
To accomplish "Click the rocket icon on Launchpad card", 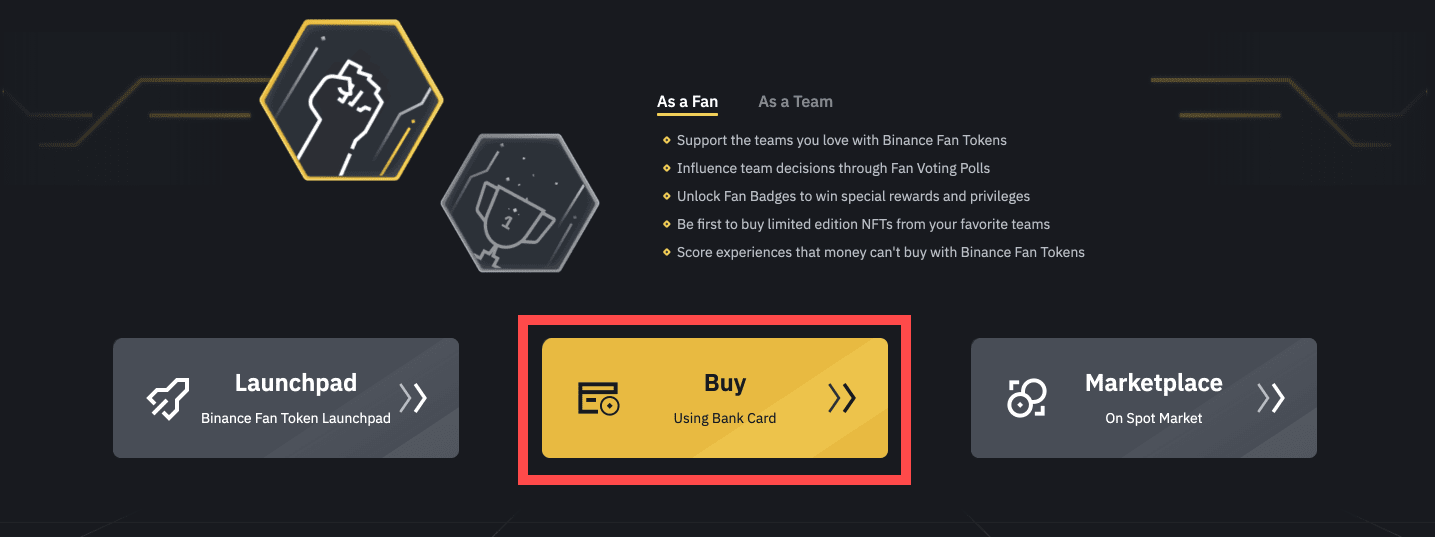I will [169, 398].
